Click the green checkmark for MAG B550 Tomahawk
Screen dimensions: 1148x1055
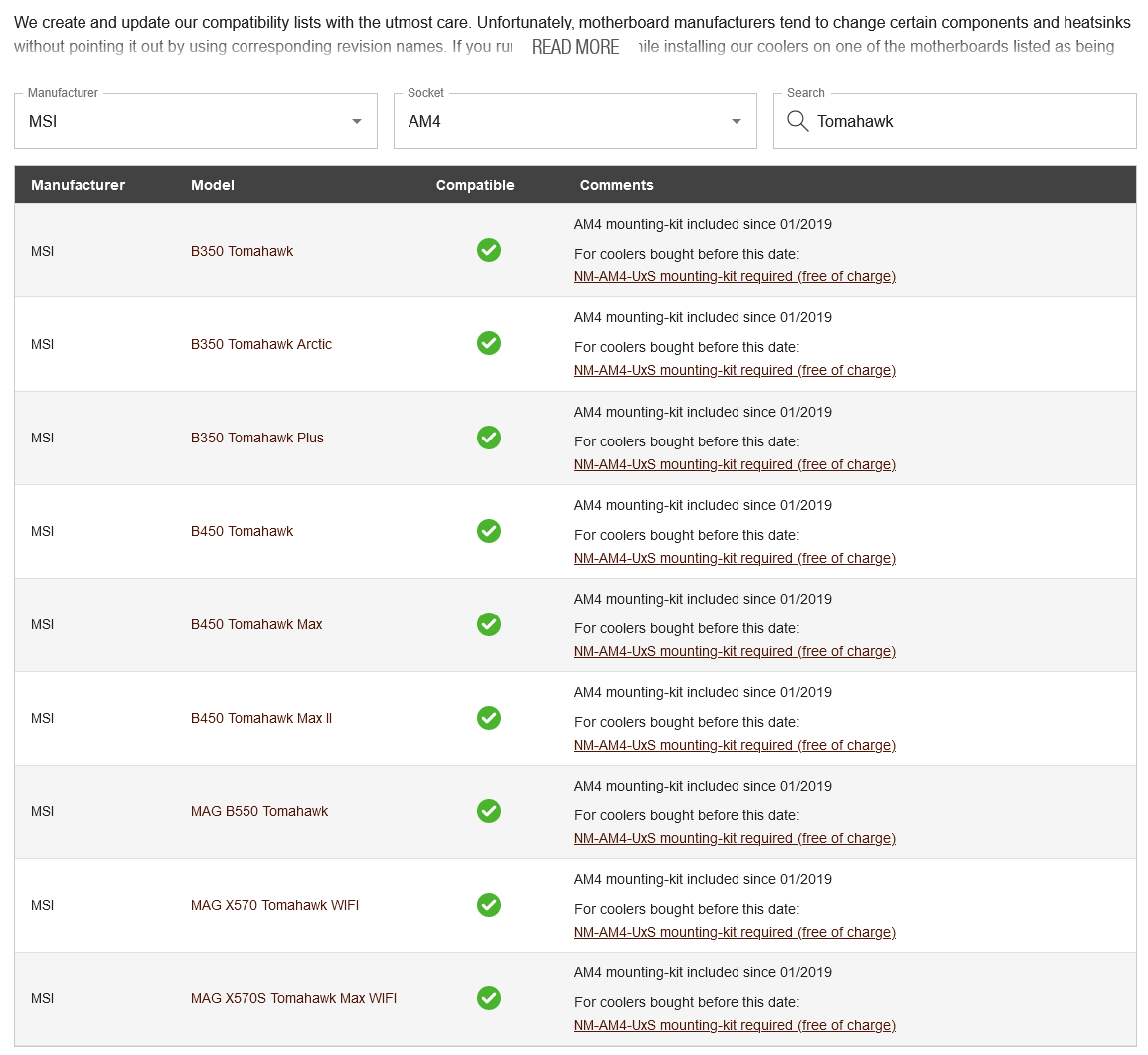(489, 811)
